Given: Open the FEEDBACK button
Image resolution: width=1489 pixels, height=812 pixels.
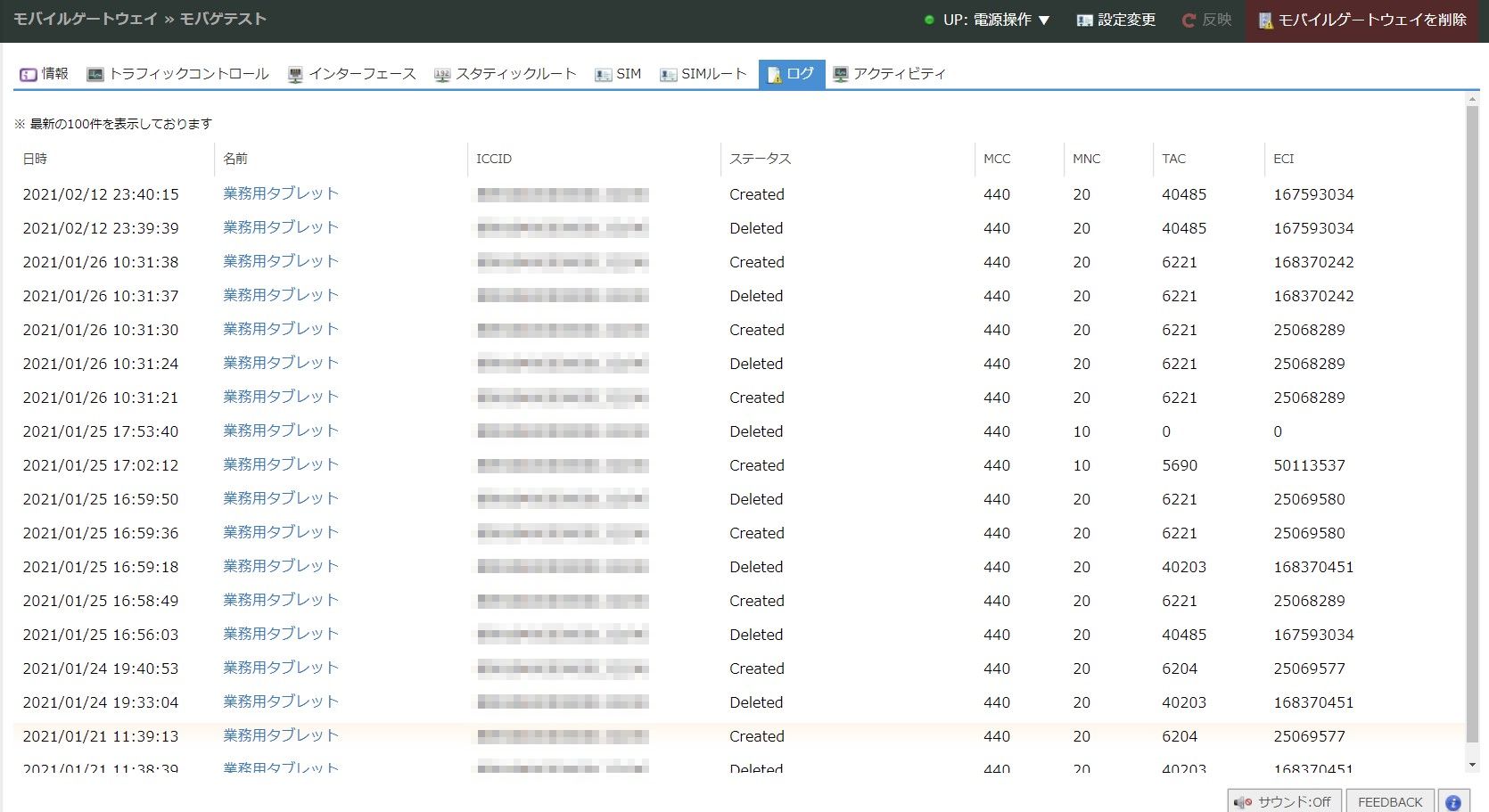Looking at the screenshot, I should (x=1389, y=801).
